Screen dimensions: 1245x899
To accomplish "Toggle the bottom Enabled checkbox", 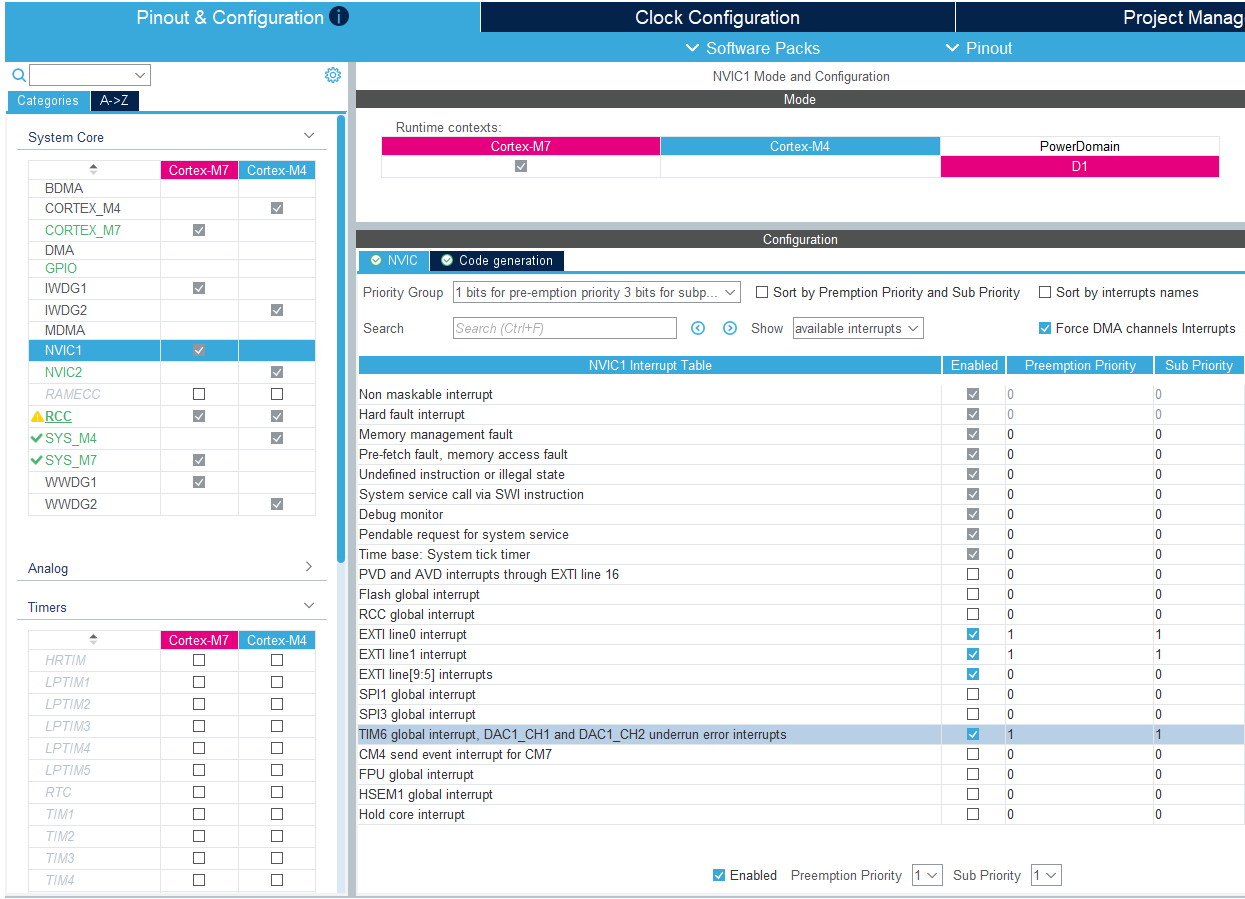I will [718, 875].
